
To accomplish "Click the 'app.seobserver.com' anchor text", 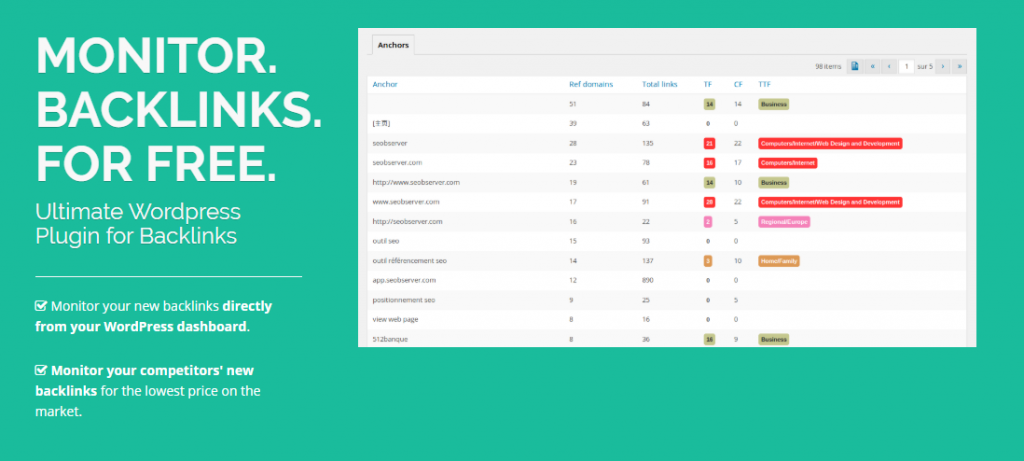I will point(404,280).
